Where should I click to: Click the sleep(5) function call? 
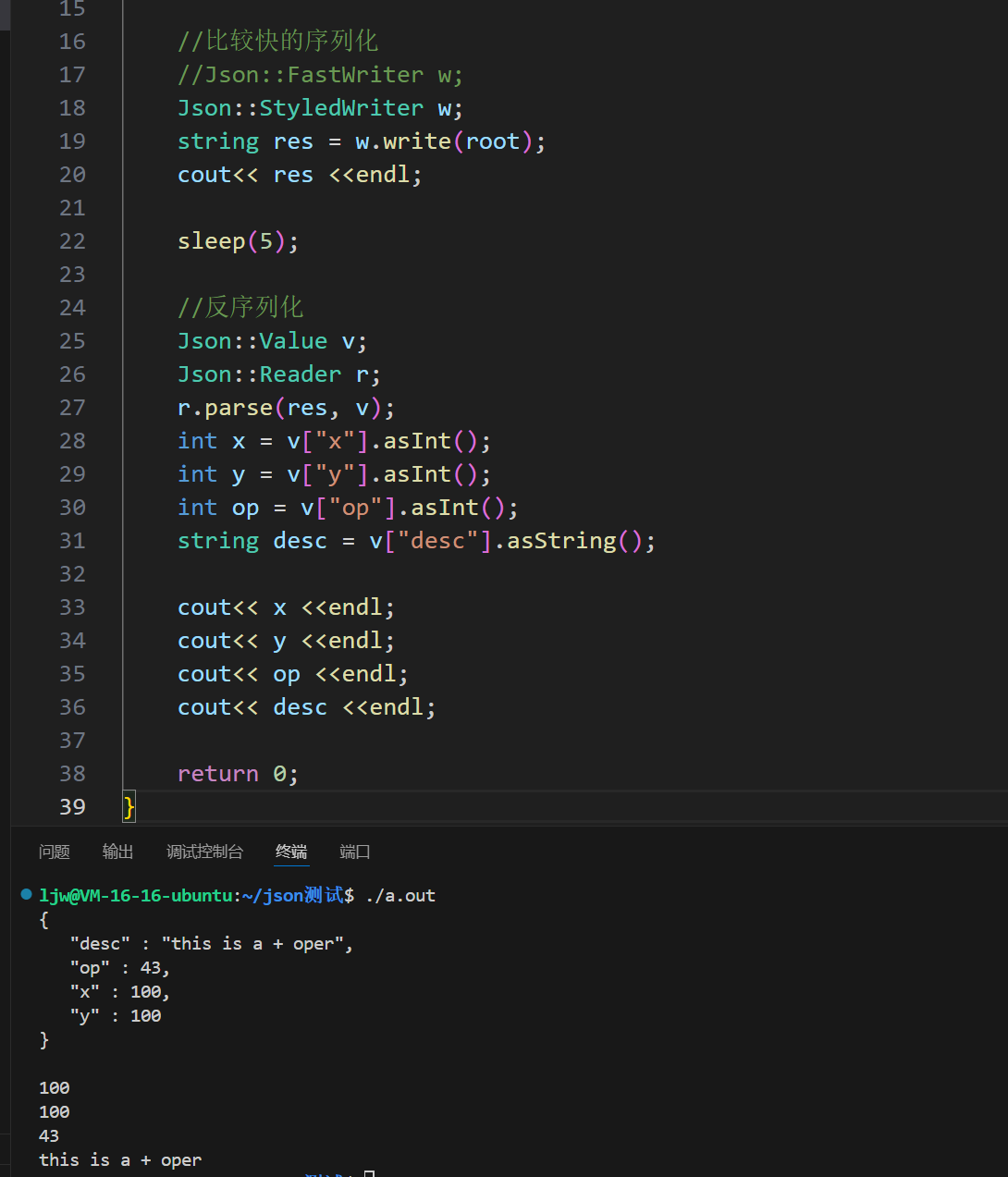238,241
